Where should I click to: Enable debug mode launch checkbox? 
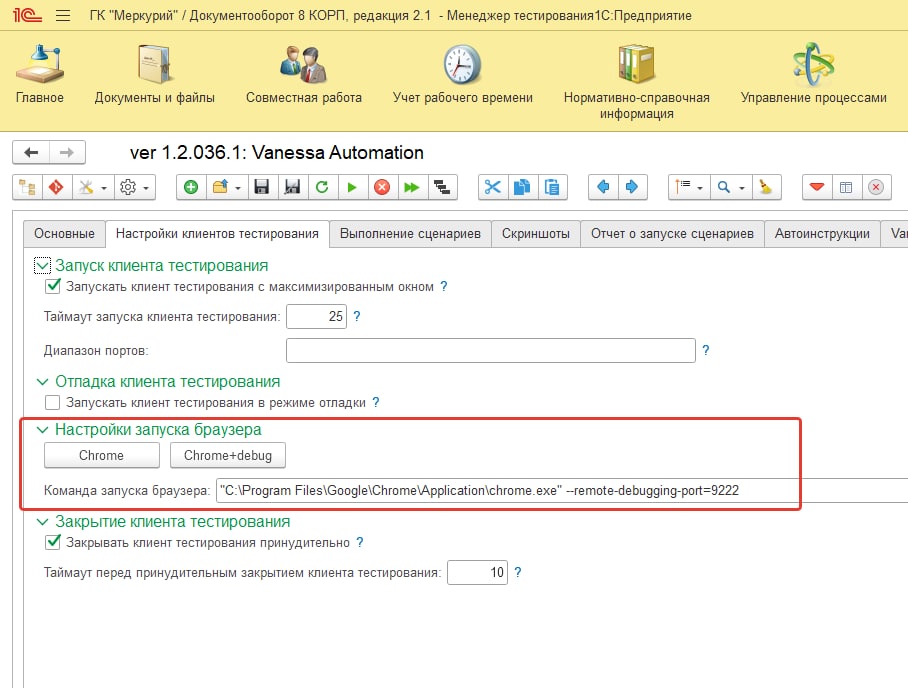pyautogui.click(x=53, y=402)
